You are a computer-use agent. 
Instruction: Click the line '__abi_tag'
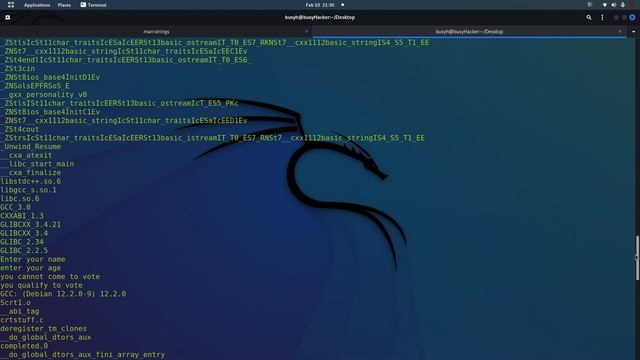coord(20,311)
